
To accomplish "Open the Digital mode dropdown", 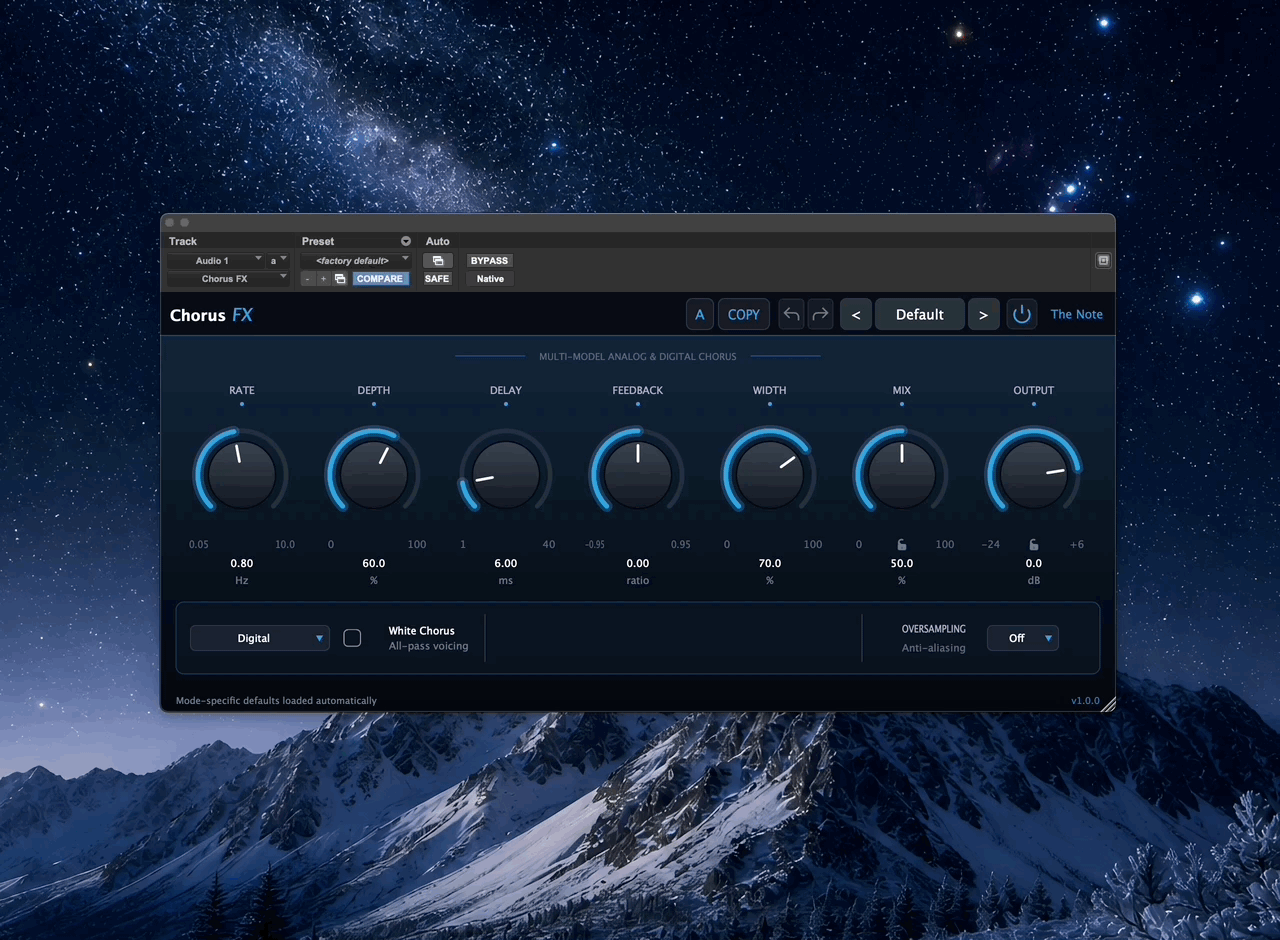I will (260, 638).
